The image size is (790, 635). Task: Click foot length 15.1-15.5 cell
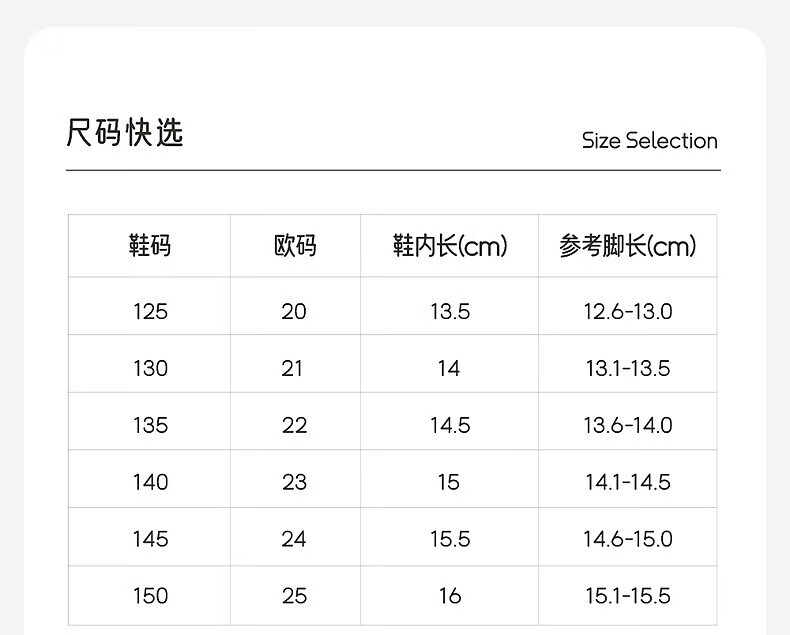tap(628, 596)
